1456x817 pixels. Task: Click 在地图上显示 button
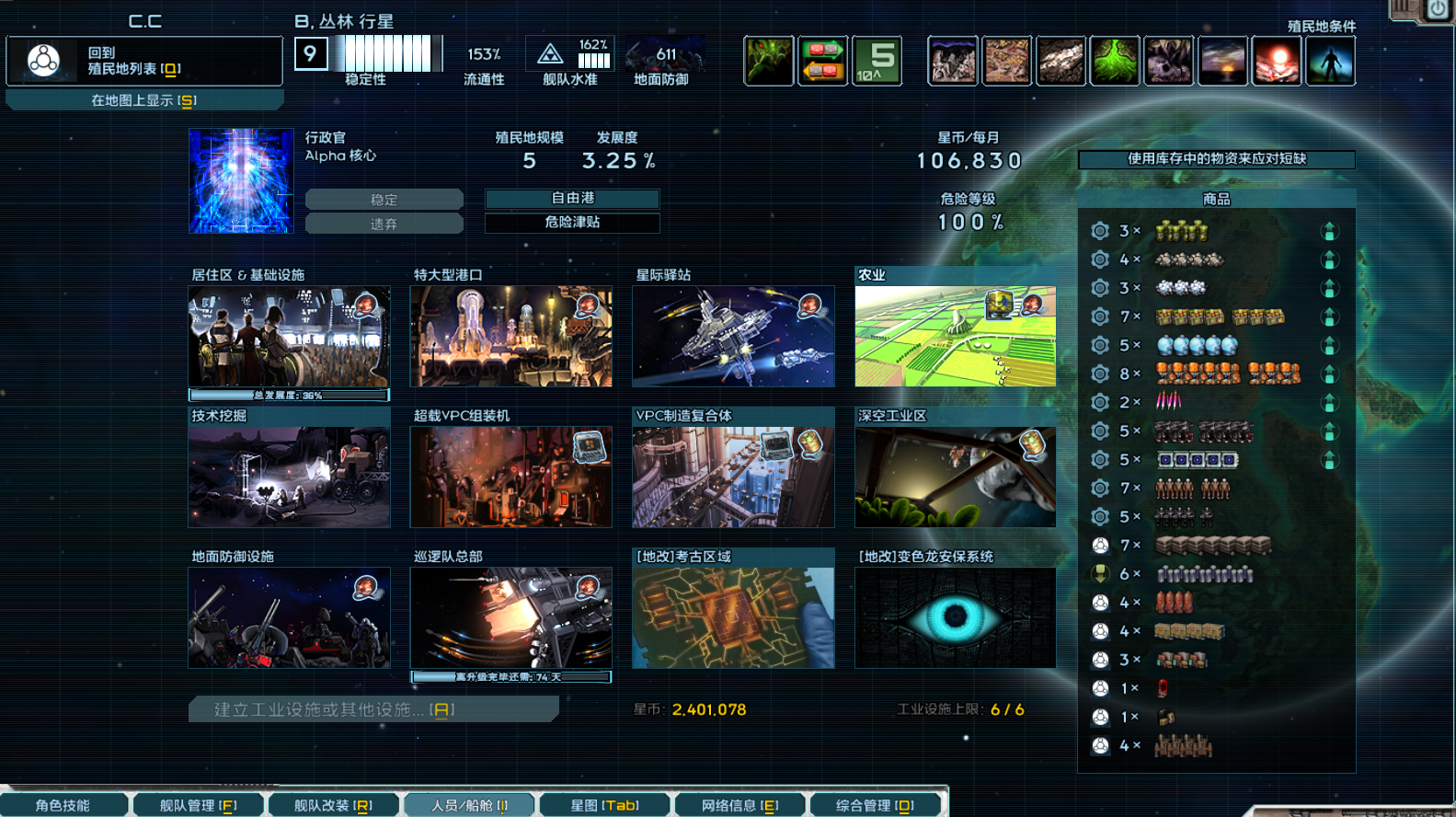[144, 100]
